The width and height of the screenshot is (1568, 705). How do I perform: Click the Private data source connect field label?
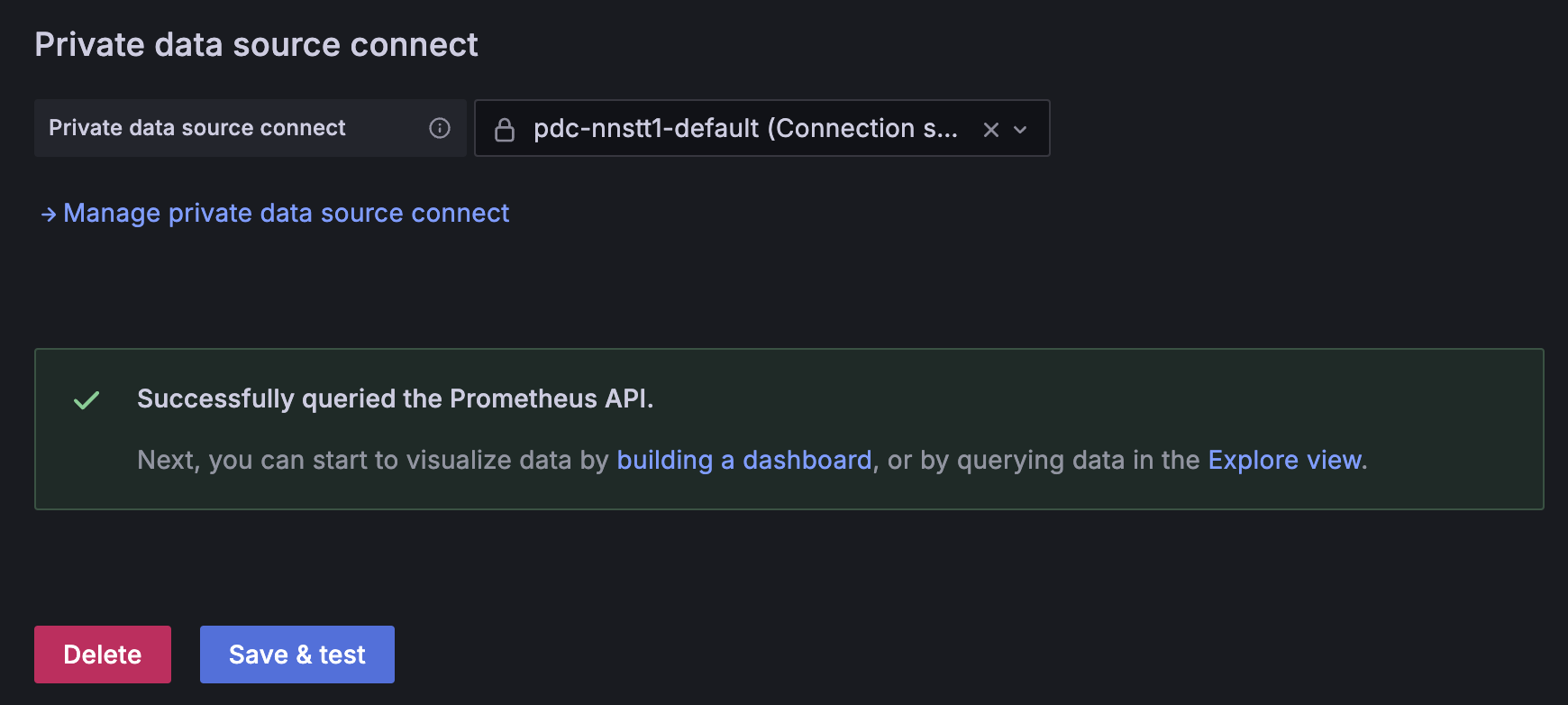(197, 128)
